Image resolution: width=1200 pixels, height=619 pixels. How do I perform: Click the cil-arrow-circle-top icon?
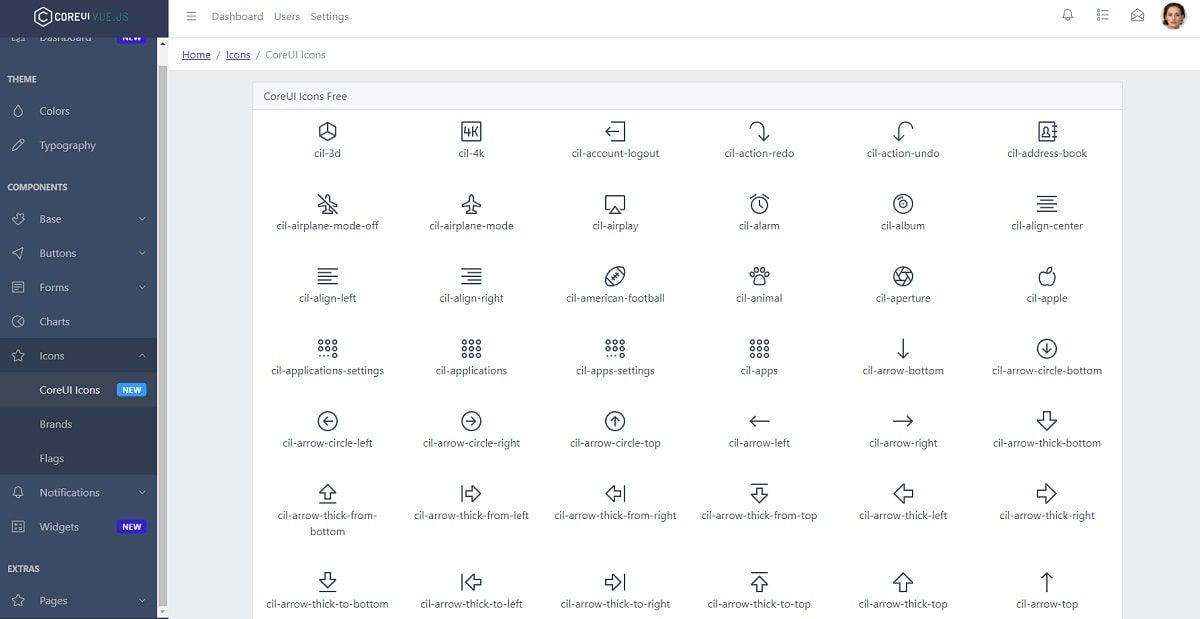tap(615, 421)
